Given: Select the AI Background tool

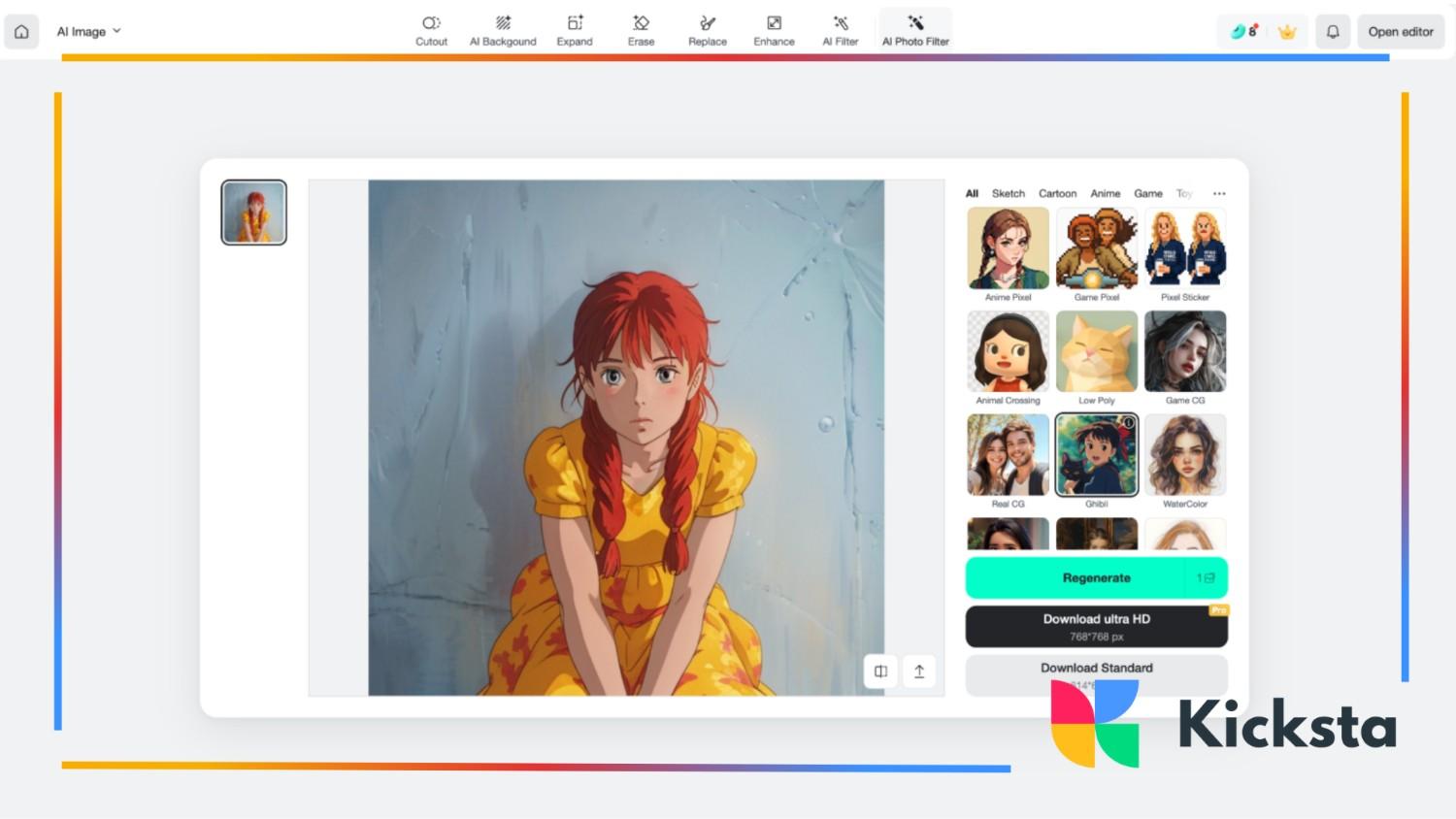Looking at the screenshot, I should [x=503, y=31].
